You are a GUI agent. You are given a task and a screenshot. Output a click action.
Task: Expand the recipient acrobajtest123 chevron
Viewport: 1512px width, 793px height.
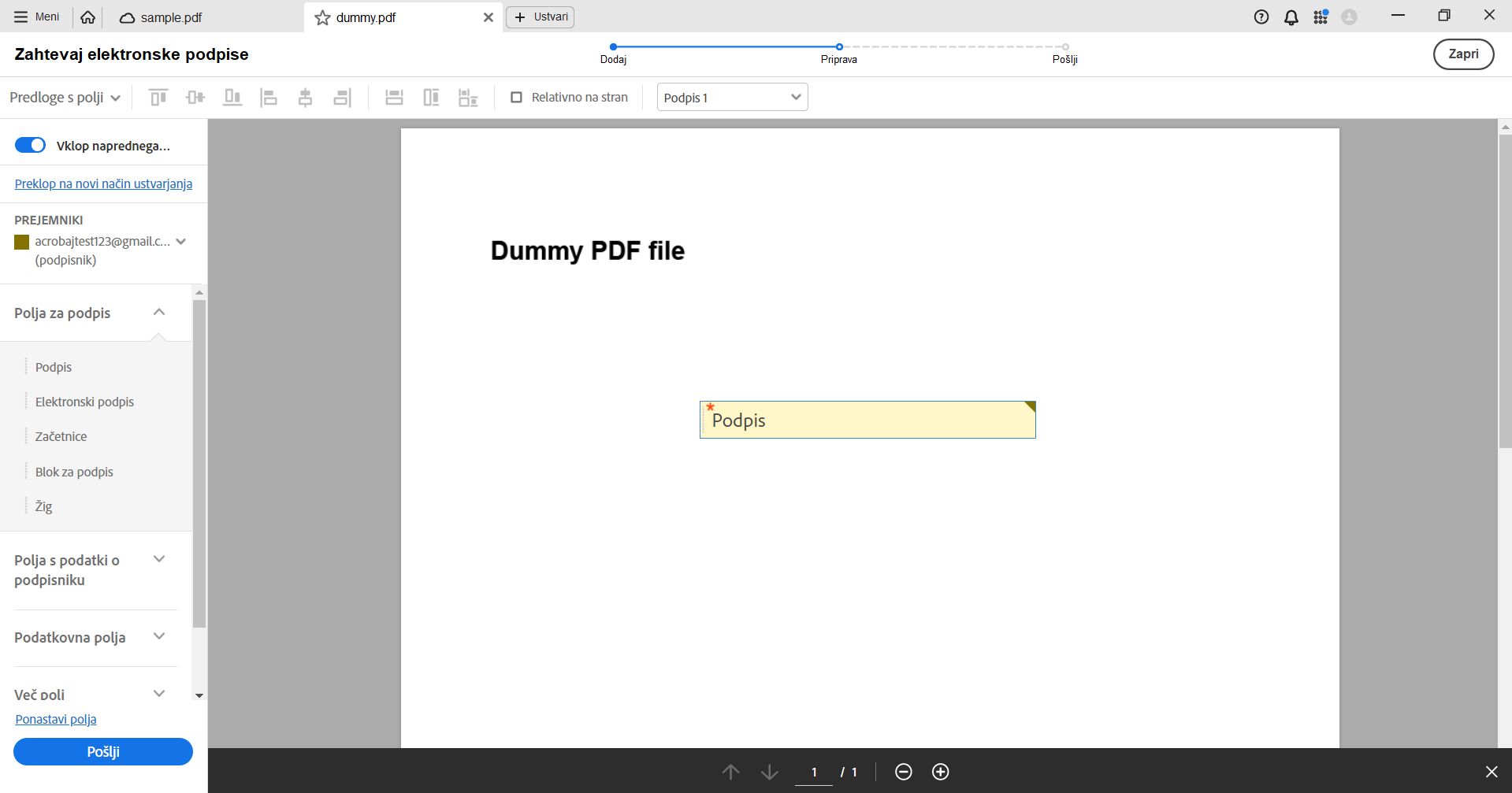[181, 242]
